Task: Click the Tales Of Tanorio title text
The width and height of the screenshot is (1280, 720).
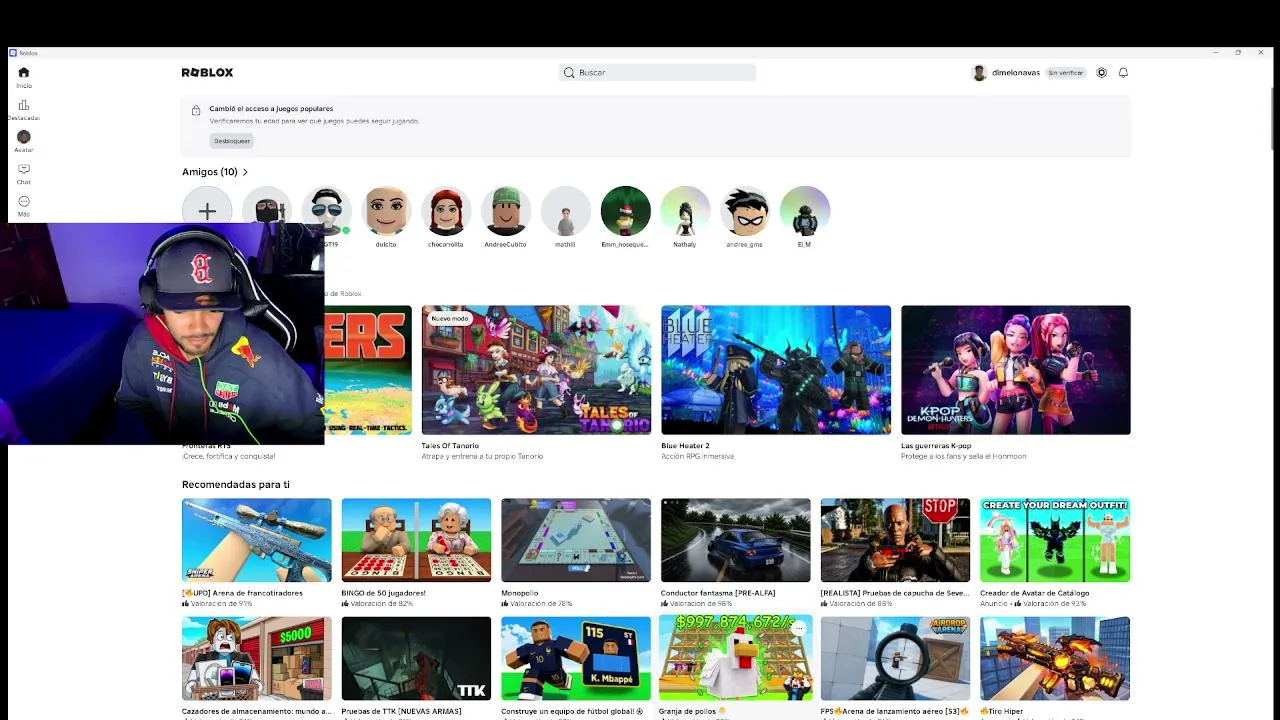Action: 450,446
